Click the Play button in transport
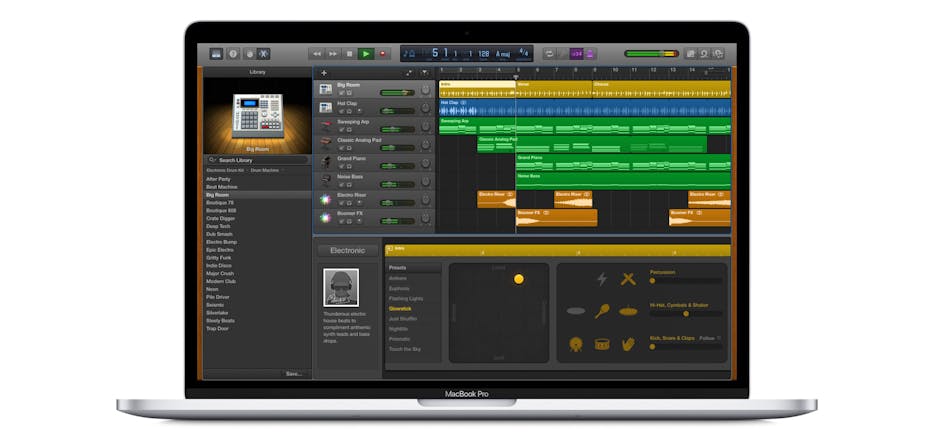Viewport: 940px width, 439px height. [365, 53]
